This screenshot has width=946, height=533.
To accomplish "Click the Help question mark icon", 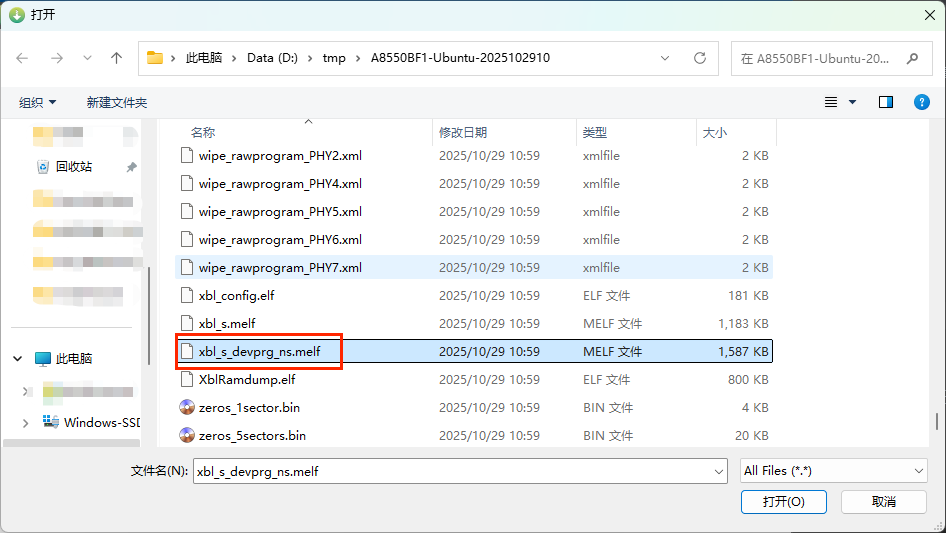I will pos(921,102).
